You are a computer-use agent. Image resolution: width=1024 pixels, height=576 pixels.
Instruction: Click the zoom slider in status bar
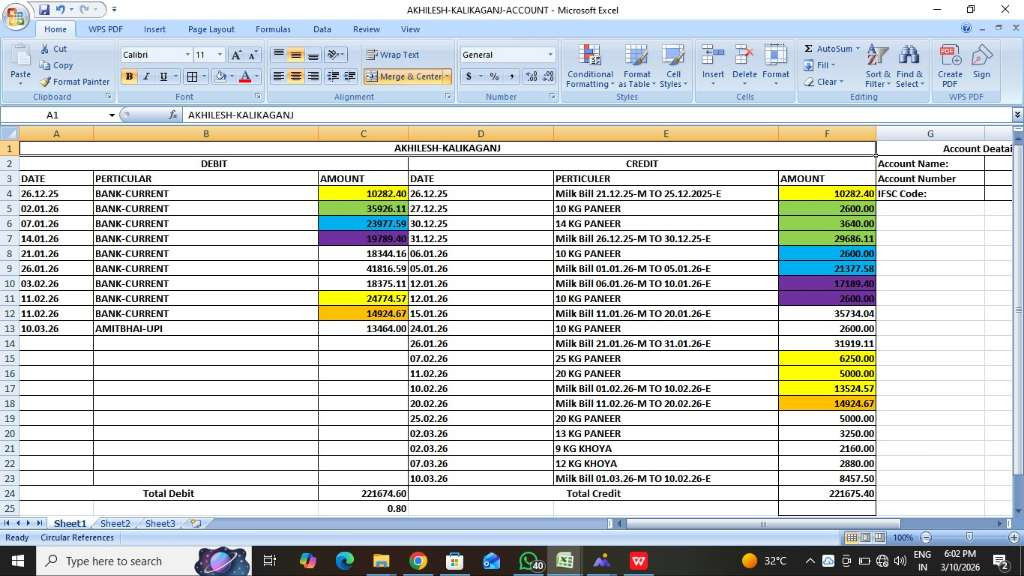tap(970, 537)
